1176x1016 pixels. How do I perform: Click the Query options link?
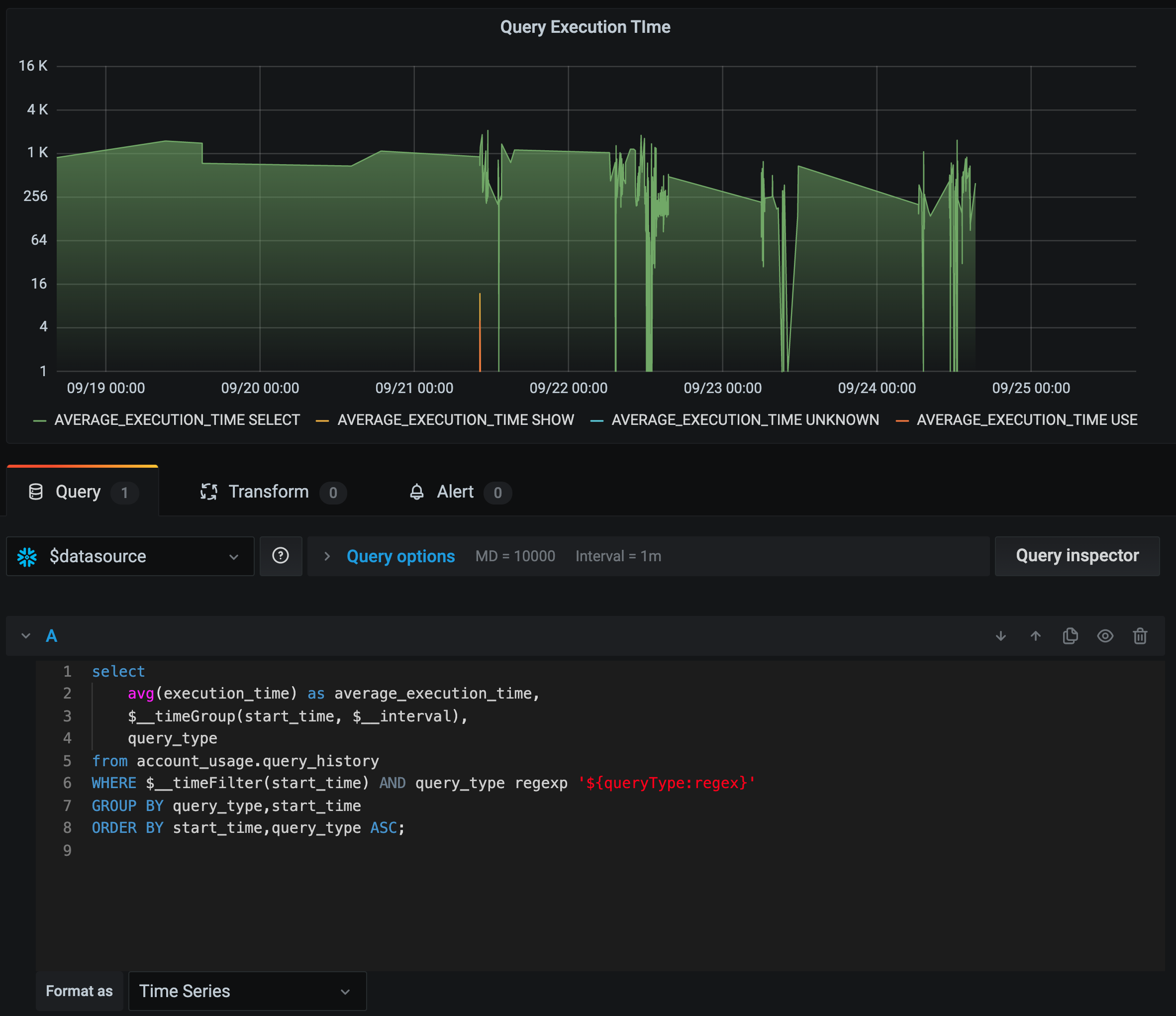(x=400, y=556)
